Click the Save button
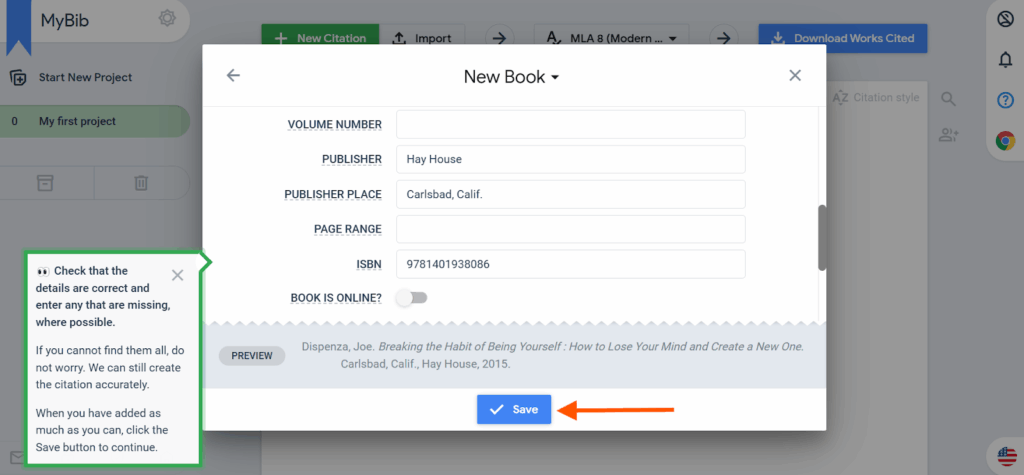Viewport: 1024px width, 475px height. (x=514, y=410)
